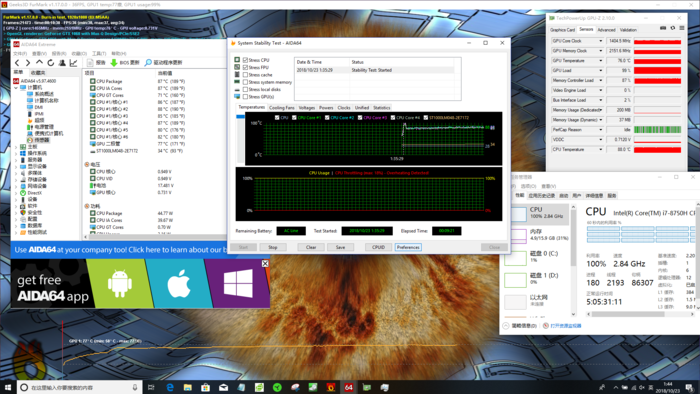Click the Cortana microphone icon
The width and height of the screenshot is (700, 394).
tap(135, 387)
